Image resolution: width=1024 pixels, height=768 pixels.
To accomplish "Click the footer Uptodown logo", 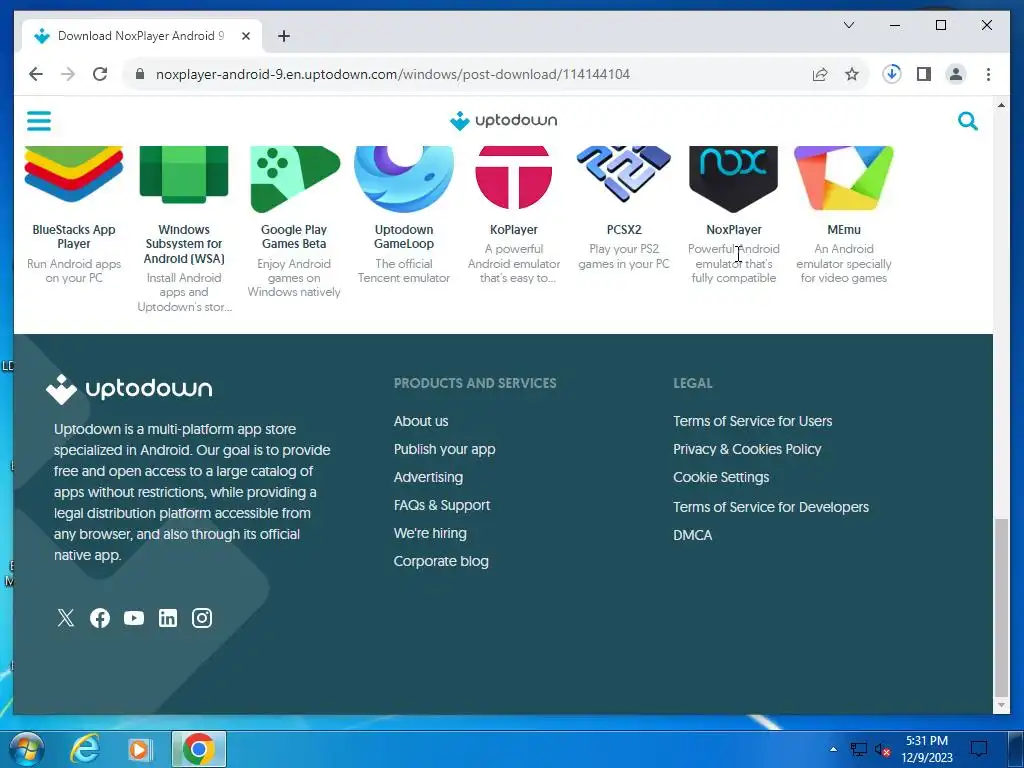I will [129, 389].
